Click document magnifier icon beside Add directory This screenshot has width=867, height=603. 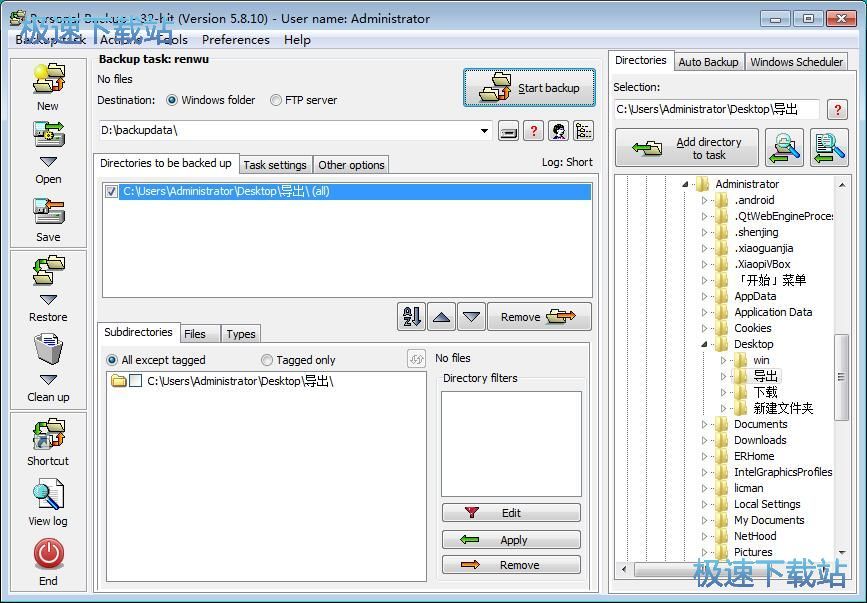pyautogui.click(x=829, y=148)
